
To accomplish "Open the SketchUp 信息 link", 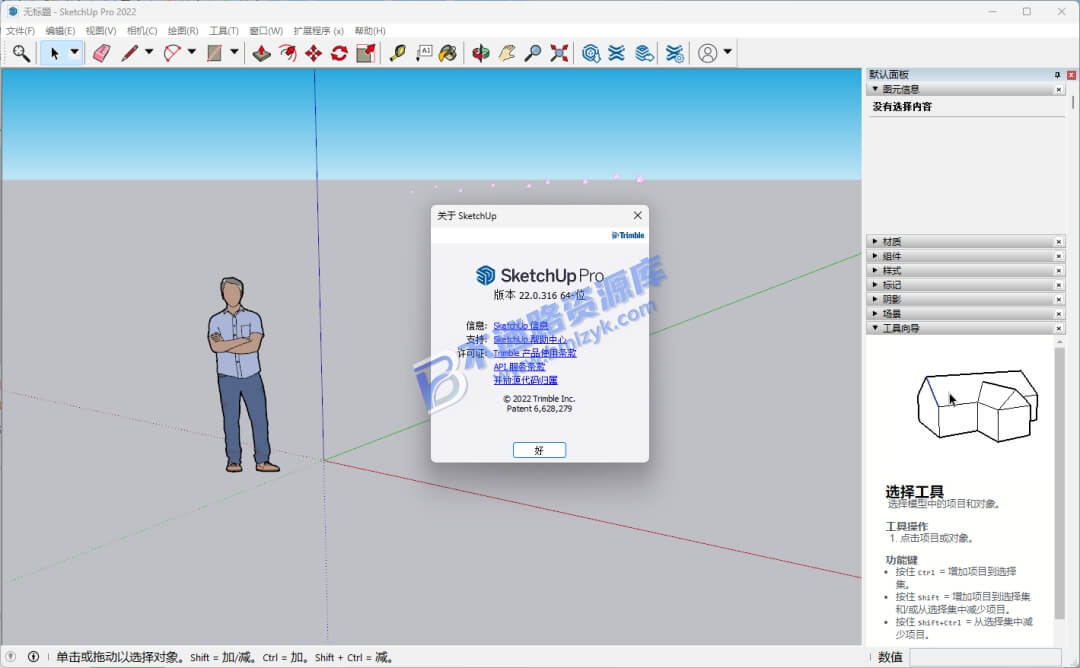I will point(521,326).
